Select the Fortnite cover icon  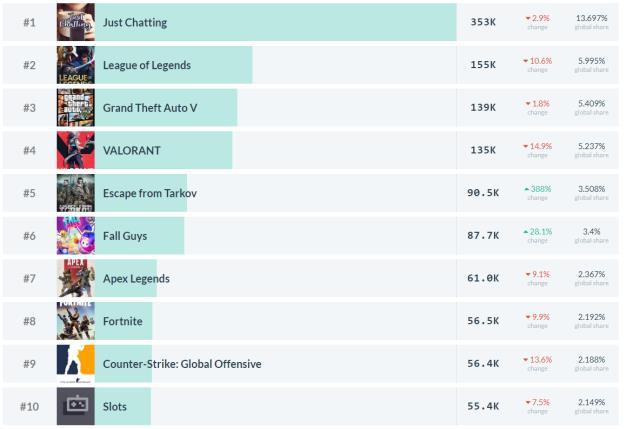76,321
